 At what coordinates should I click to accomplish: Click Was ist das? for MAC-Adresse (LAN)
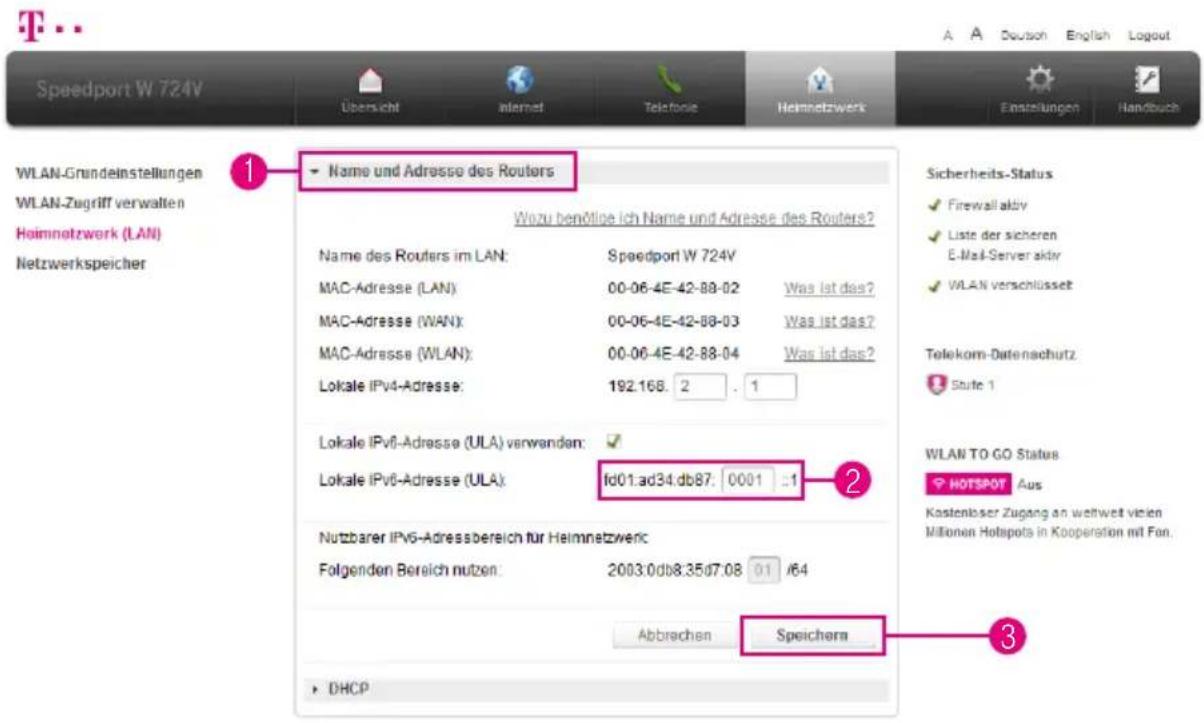pos(830,289)
